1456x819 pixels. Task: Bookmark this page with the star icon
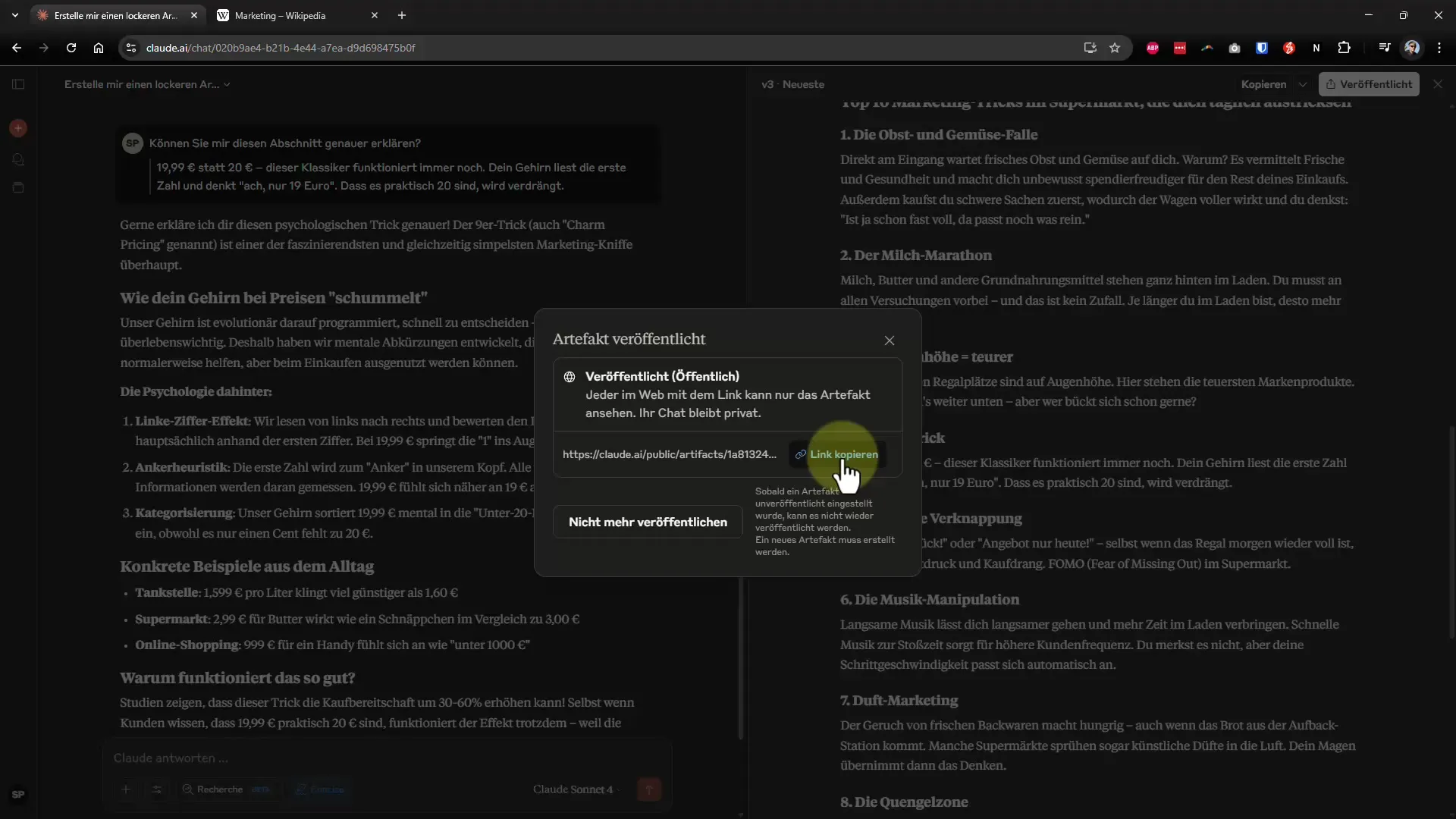pyautogui.click(x=1115, y=48)
